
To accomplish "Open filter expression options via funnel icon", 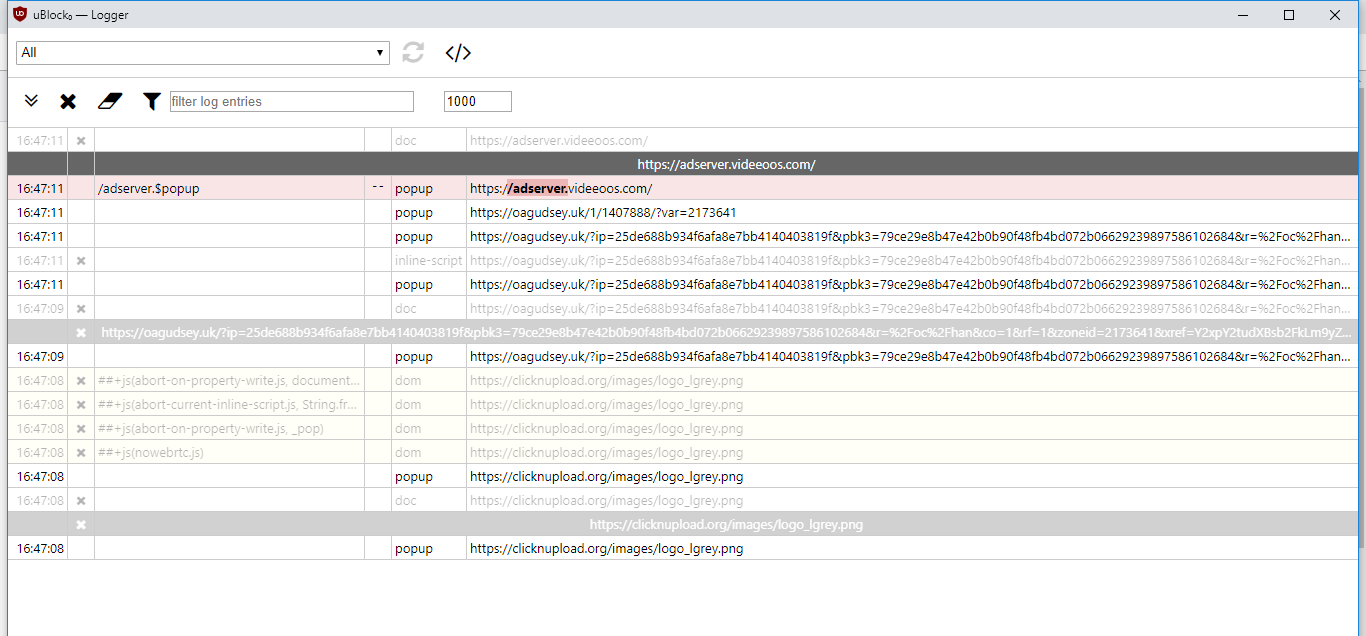I will (x=151, y=100).
